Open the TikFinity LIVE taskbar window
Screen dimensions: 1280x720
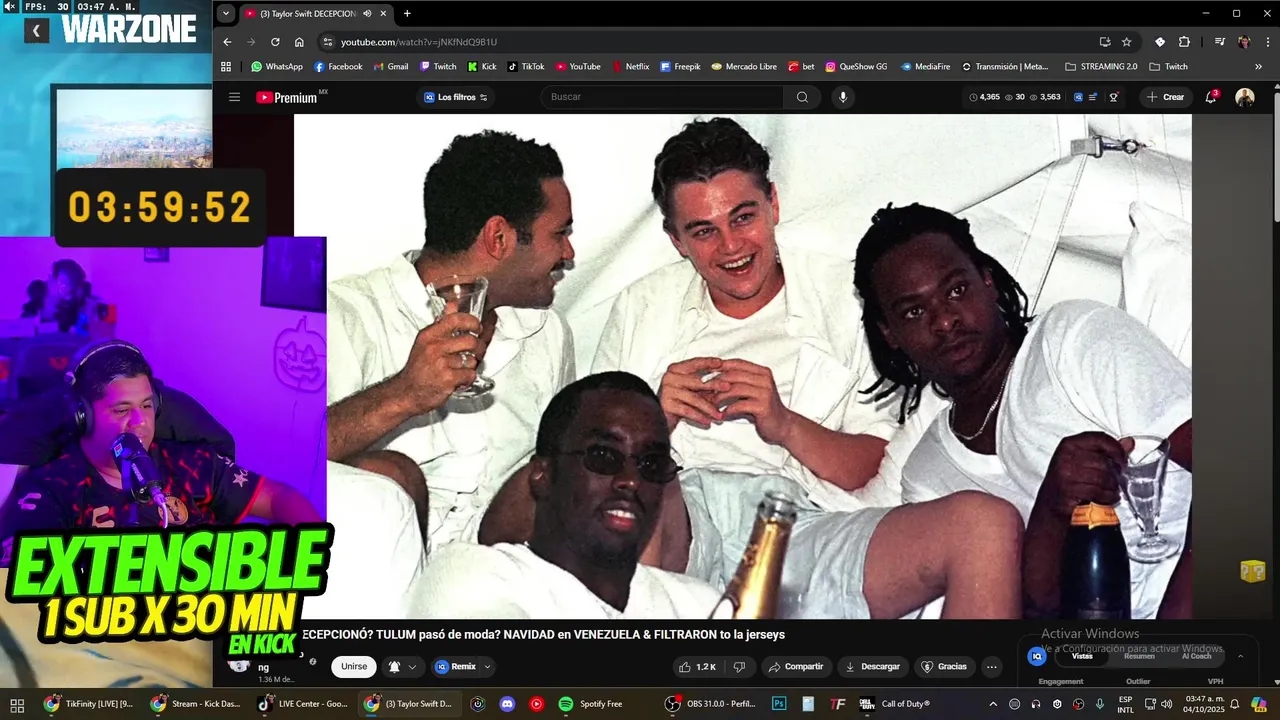tap(89, 704)
